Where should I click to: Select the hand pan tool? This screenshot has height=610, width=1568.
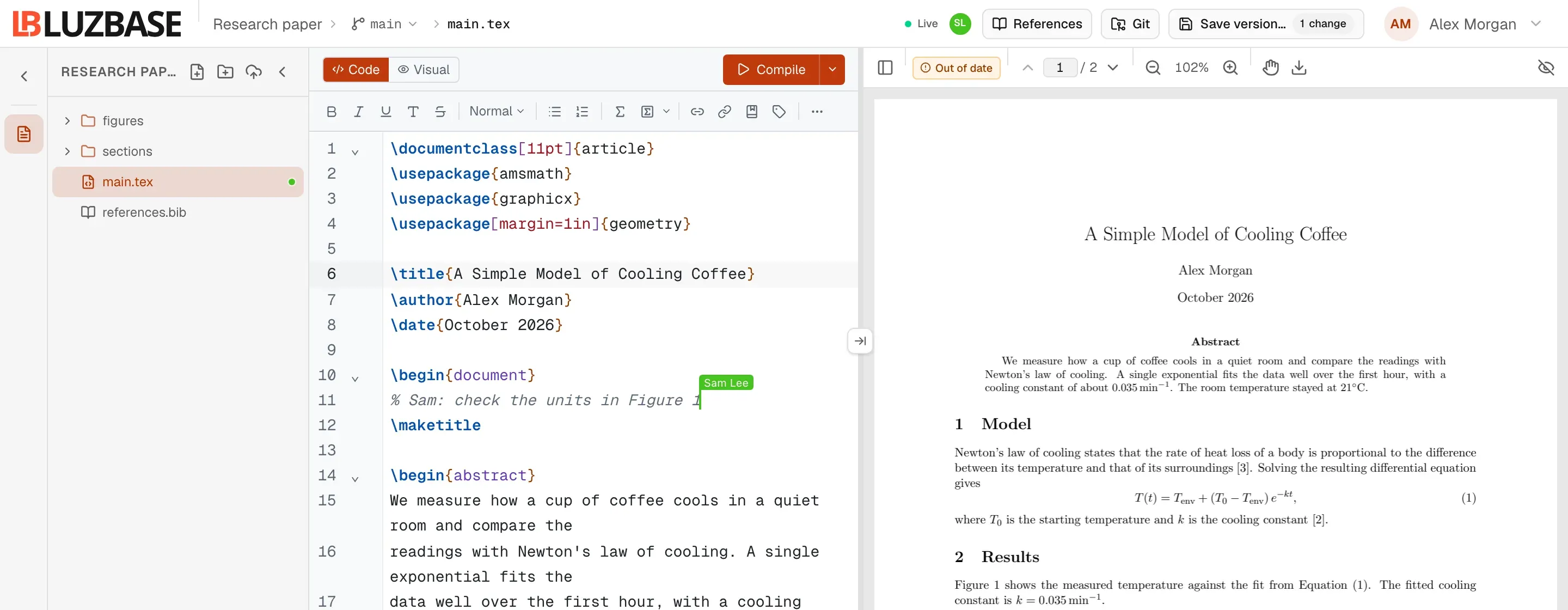[1270, 68]
